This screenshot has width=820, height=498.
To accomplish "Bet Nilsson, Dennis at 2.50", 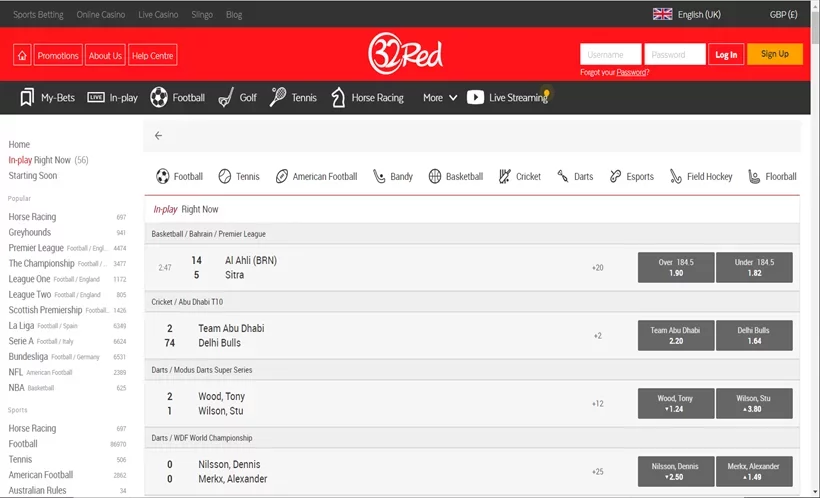I will pyautogui.click(x=676, y=471).
